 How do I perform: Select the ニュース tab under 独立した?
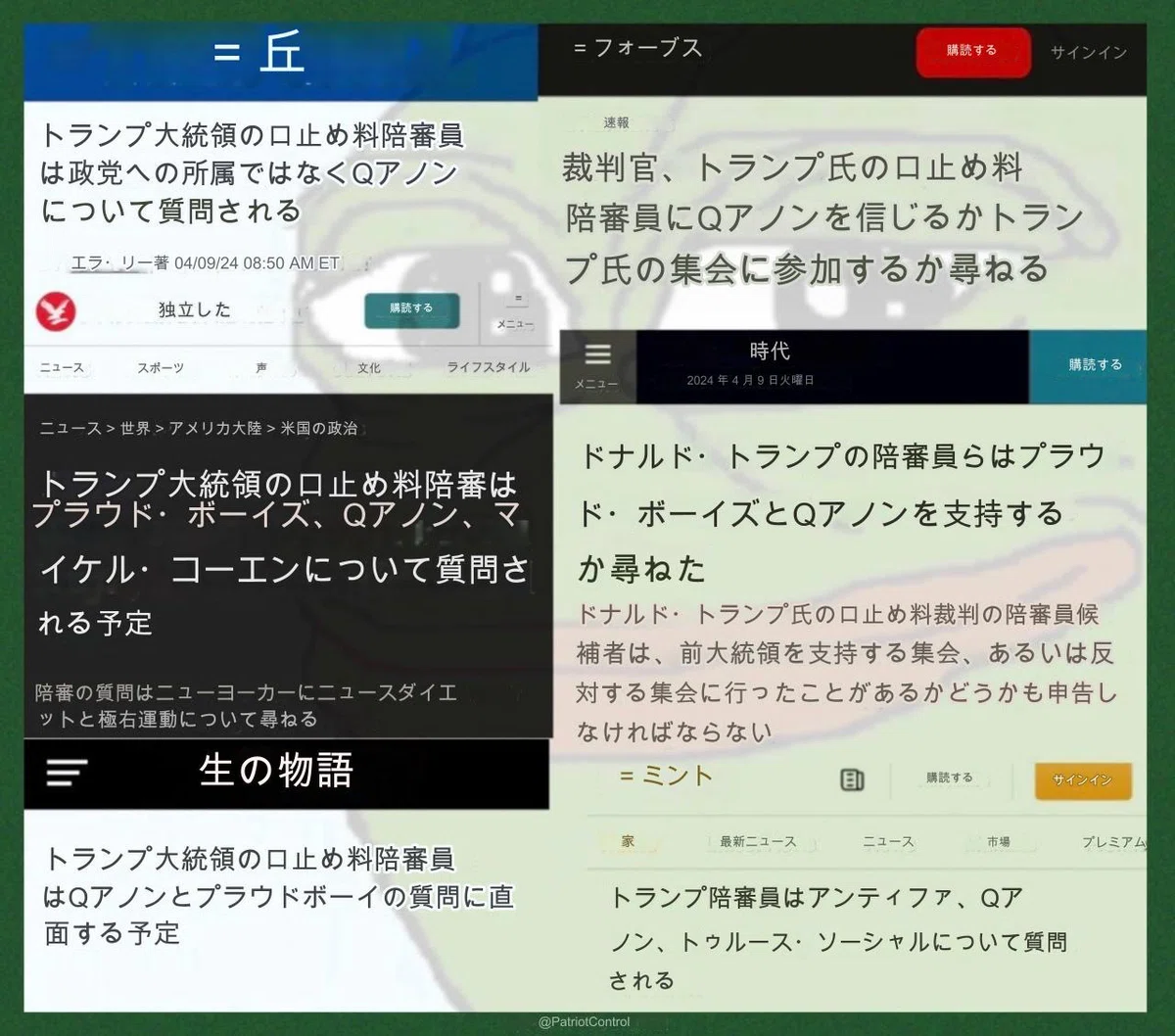62,367
